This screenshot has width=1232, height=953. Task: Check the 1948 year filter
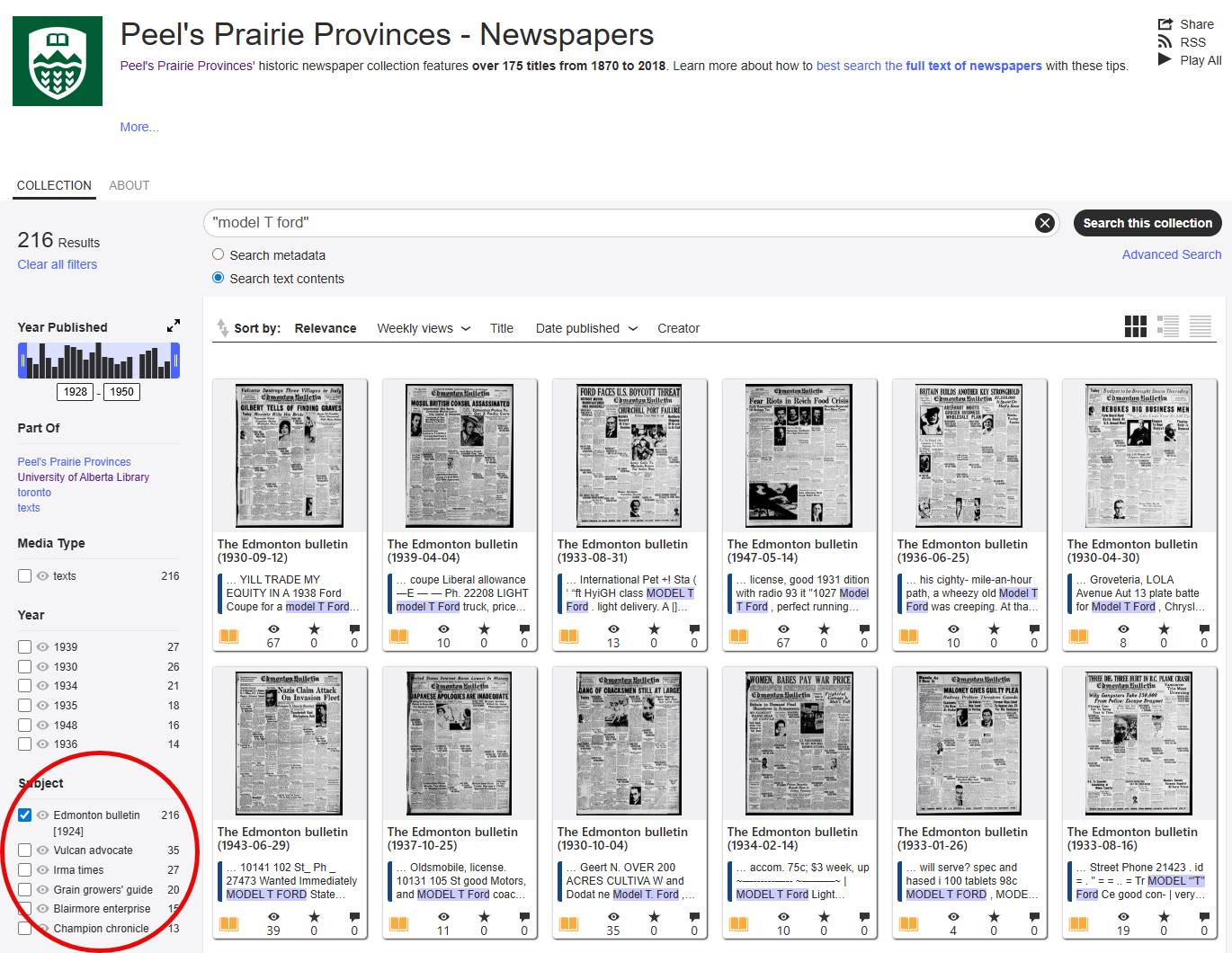tap(24, 725)
